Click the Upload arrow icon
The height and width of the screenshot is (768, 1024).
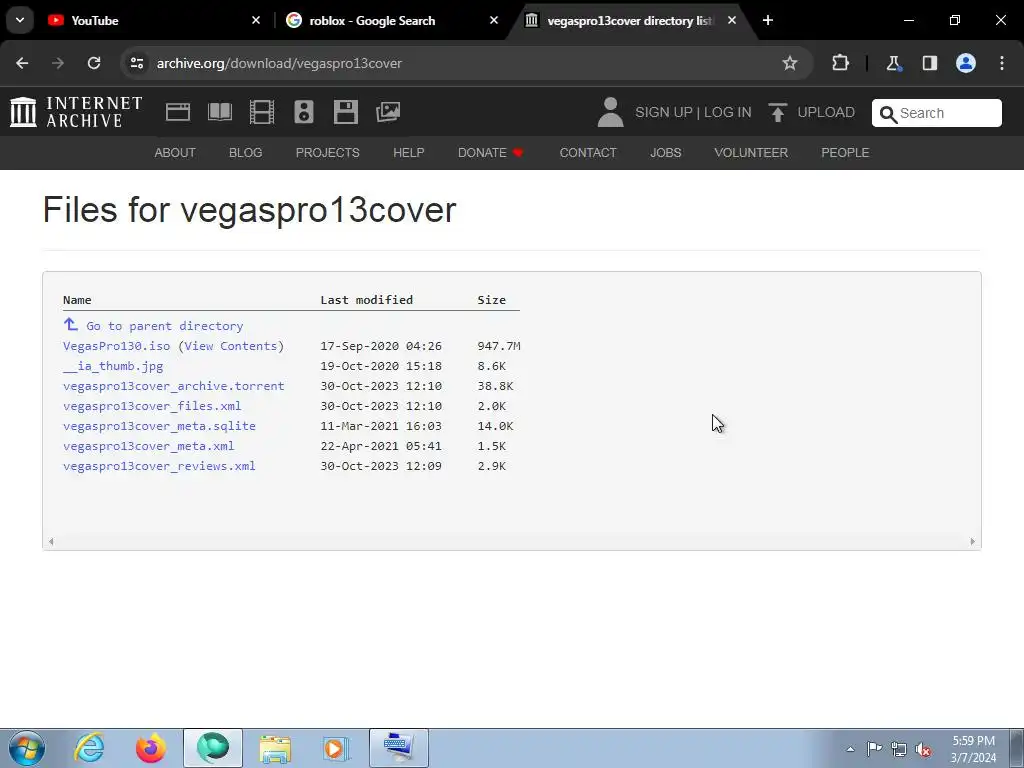click(777, 112)
